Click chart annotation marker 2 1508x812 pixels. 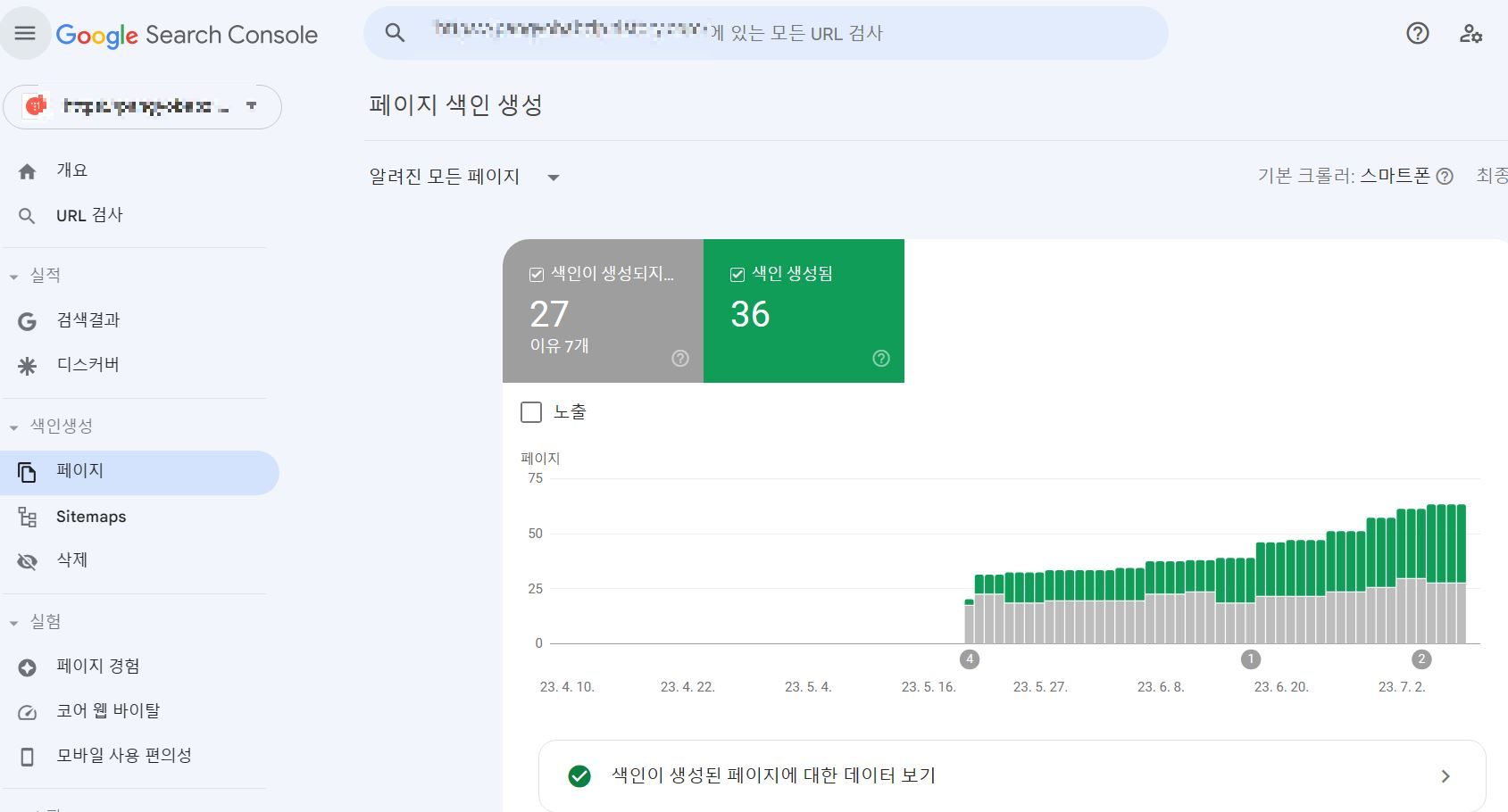click(x=1421, y=659)
